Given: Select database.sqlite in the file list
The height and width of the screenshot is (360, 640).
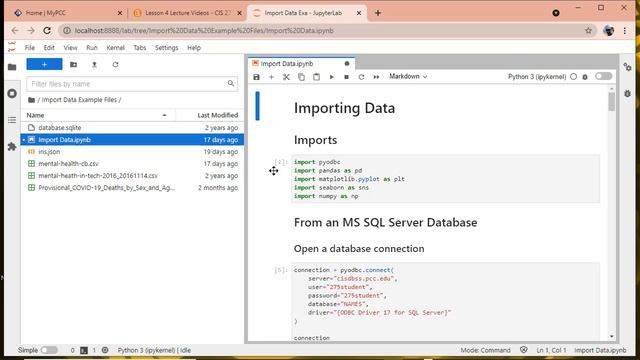Looking at the screenshot, I should pyautogui.click(x=132, y=128).
